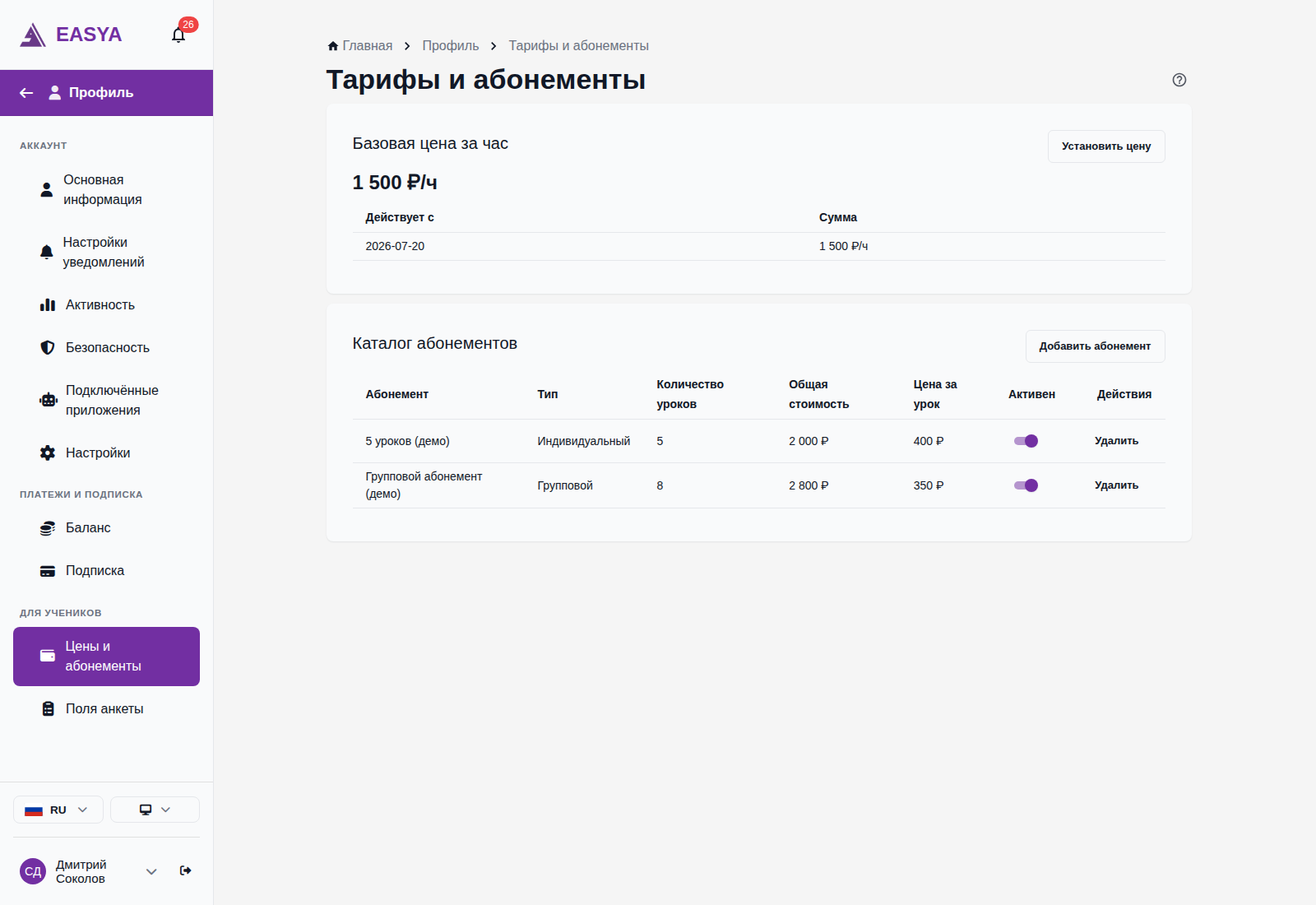The height and width of the screenshot is (905, 1316).
Task: Follow the Профиль breadcrumb link
Action: 451,46
